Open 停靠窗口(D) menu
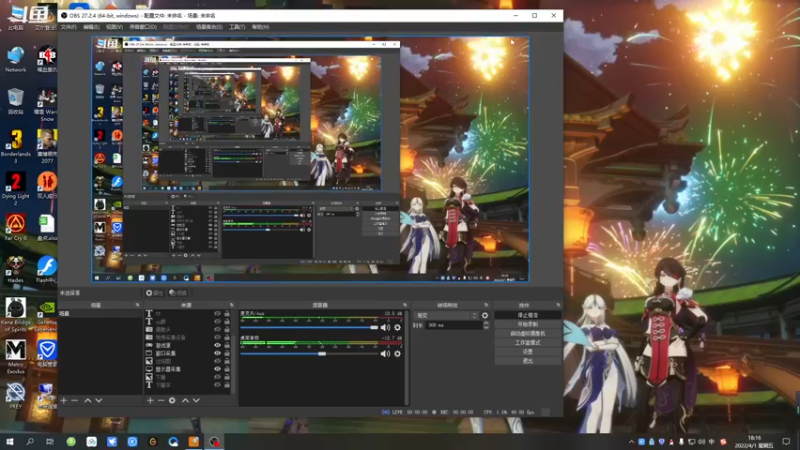Viewport: 800px width, 450px height. 143,27
